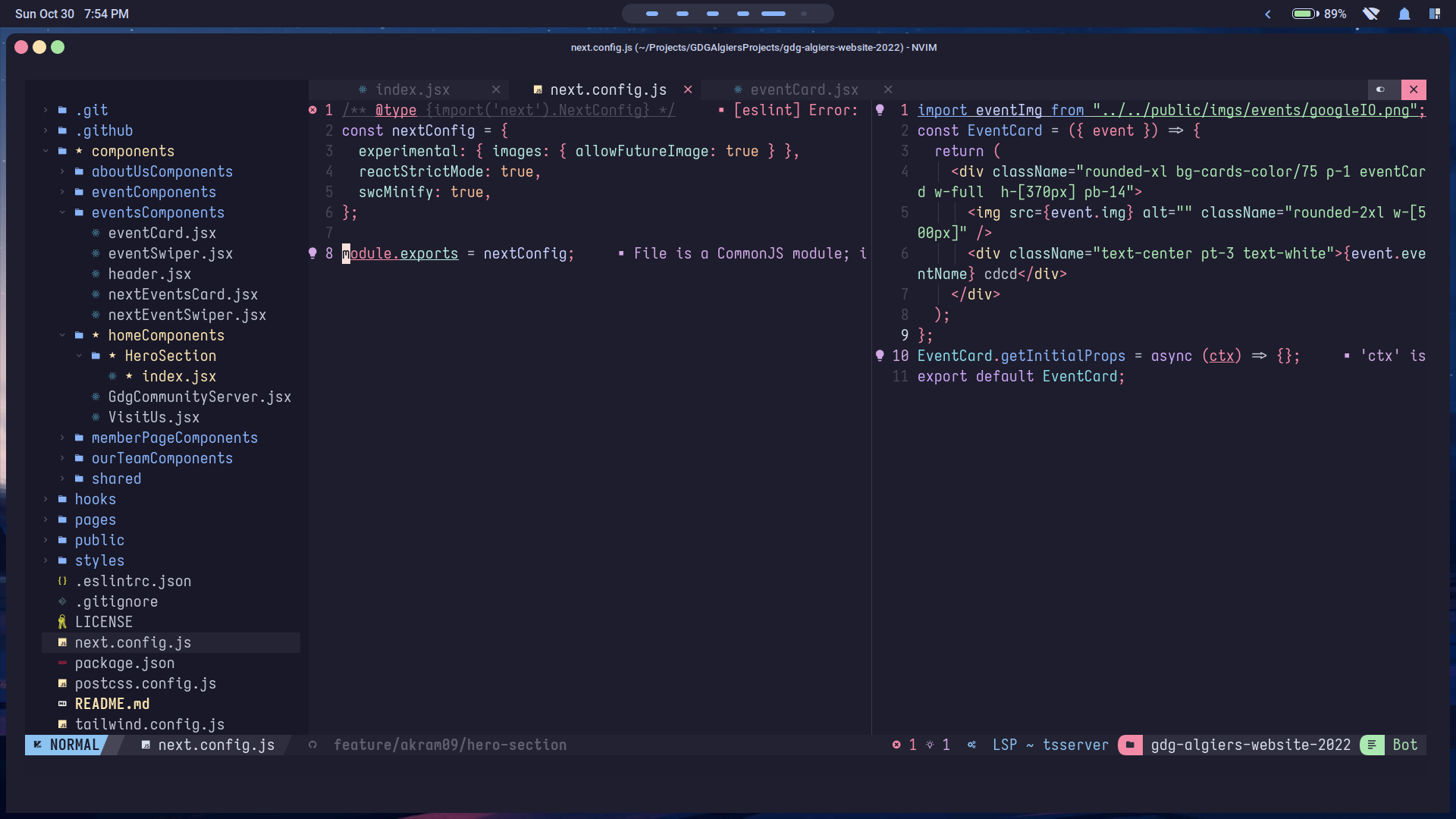Click the active workspace indicator pill
Image resolution: width=1456 pixels, height=819 pixels.
coord(773,14)
